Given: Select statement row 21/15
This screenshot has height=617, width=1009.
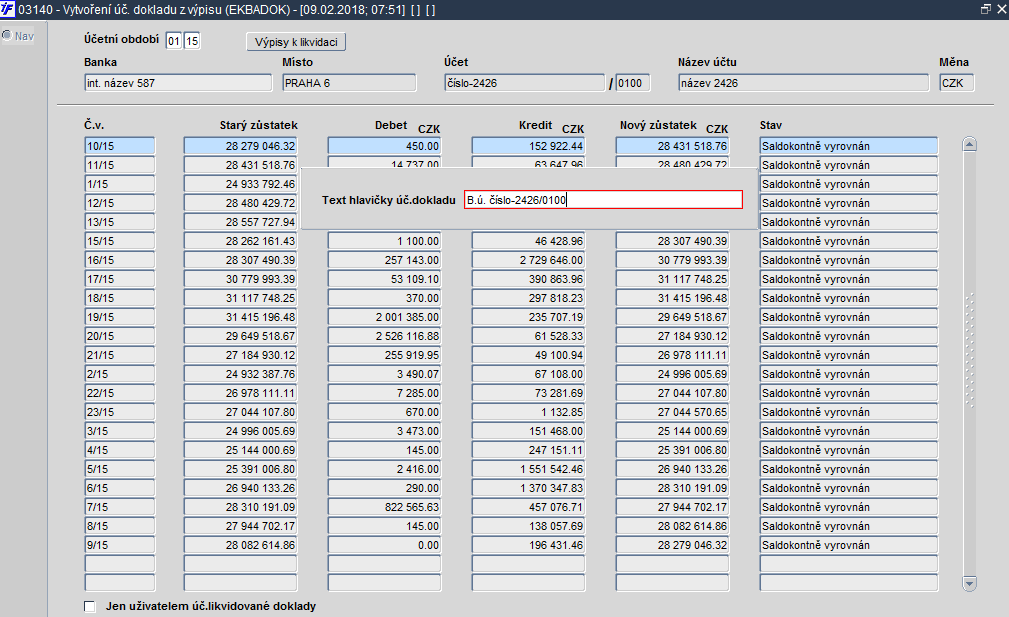Looking at the screenshot, I should [x=120, y=355].
